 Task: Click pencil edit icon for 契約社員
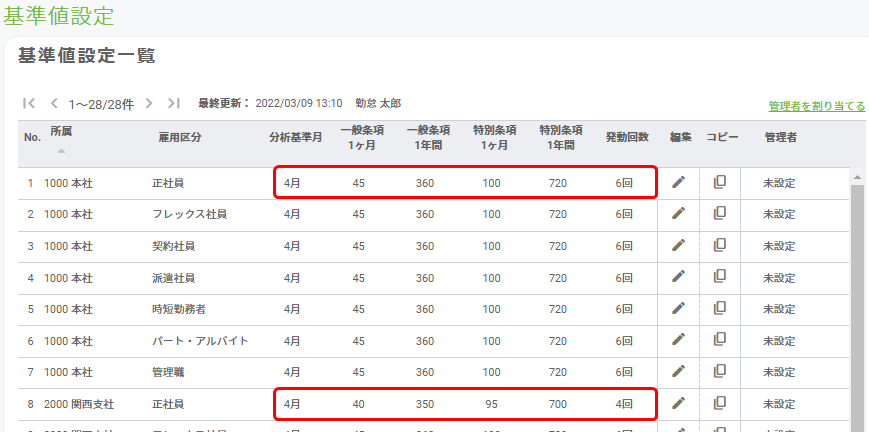[678, 245]
